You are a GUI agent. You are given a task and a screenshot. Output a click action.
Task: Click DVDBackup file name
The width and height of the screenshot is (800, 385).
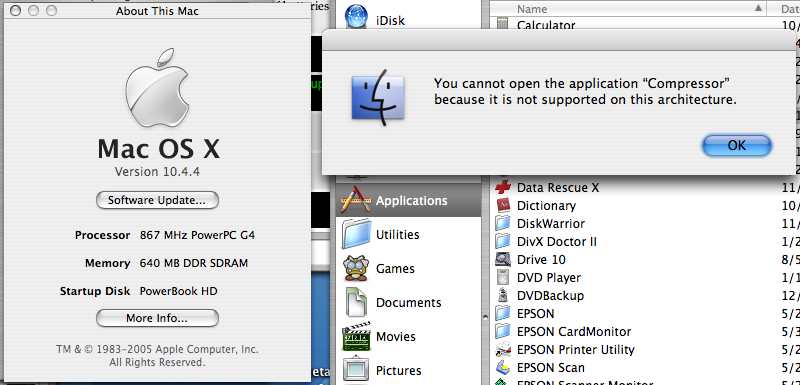[x=551, y=296]
